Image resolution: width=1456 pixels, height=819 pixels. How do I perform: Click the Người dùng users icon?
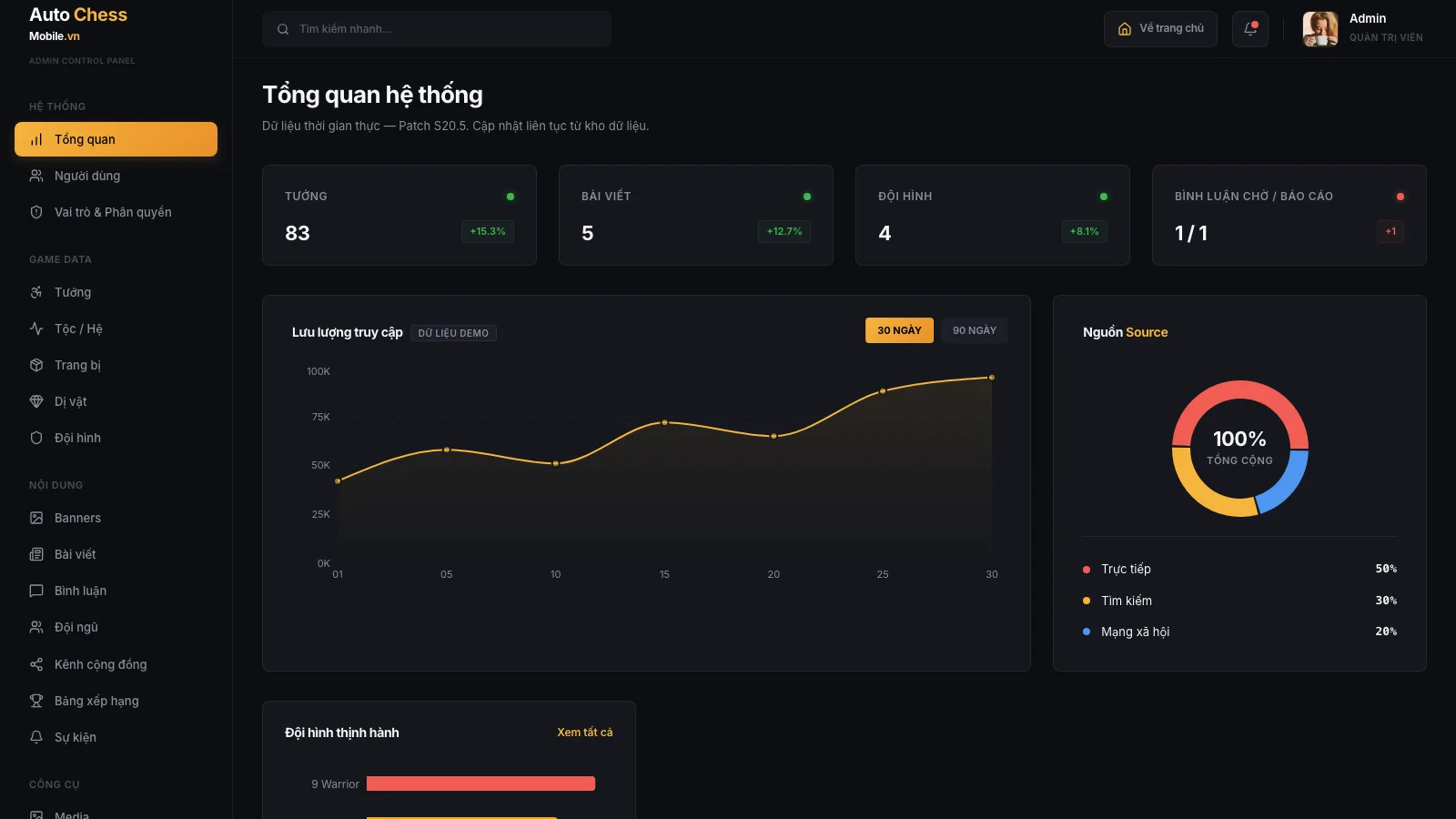click(x=36, y=176)
